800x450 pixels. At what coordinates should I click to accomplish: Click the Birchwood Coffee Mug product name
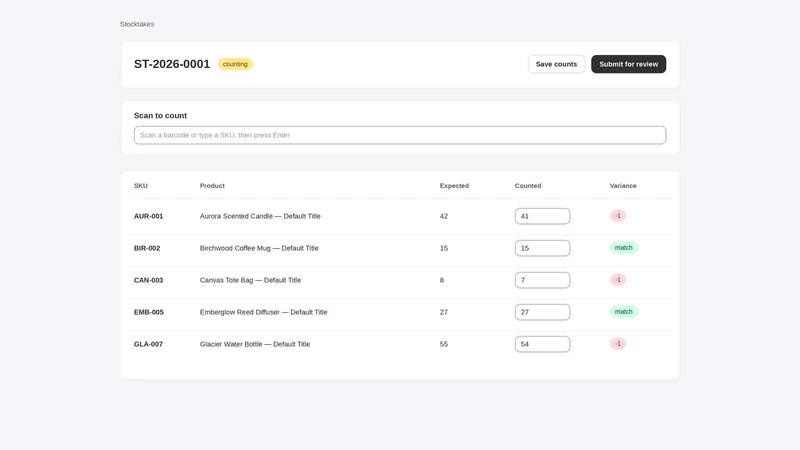click(259, 248)
